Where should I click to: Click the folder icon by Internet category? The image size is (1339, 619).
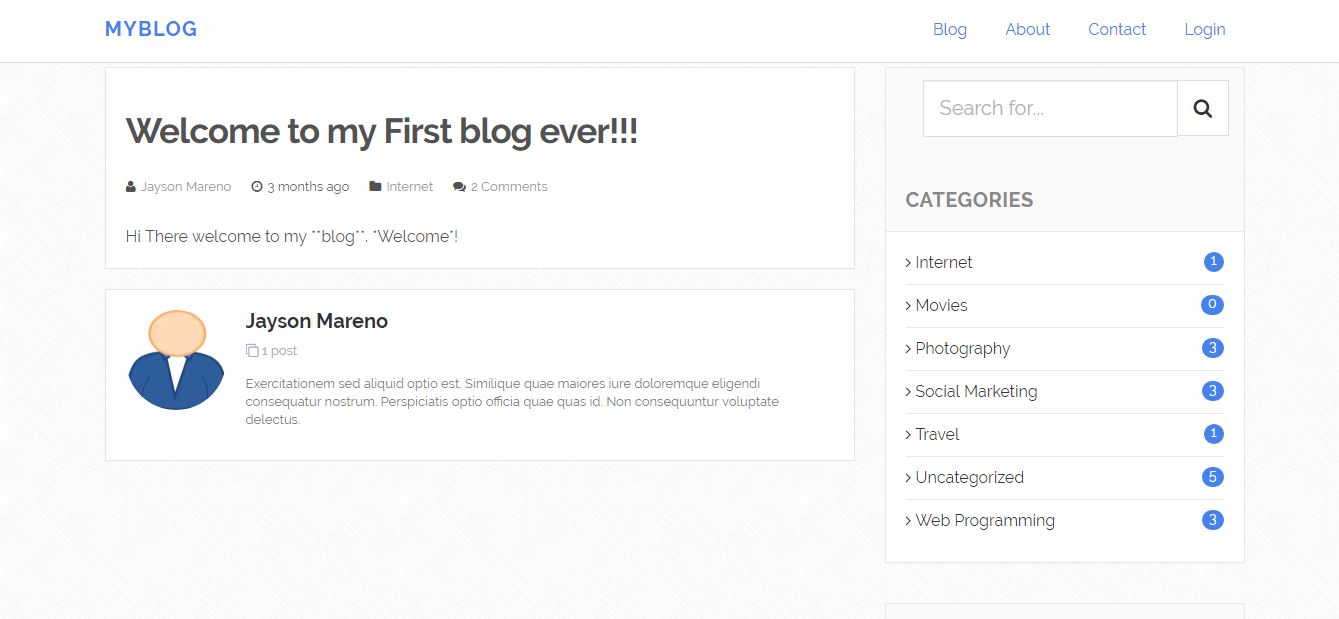click(375, 187)
